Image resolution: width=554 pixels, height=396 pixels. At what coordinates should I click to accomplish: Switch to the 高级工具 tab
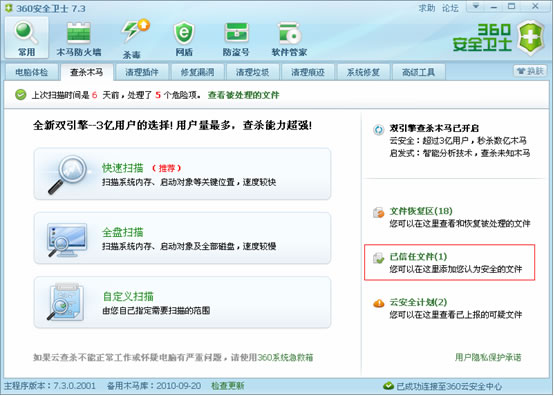(x=418, y=72)
